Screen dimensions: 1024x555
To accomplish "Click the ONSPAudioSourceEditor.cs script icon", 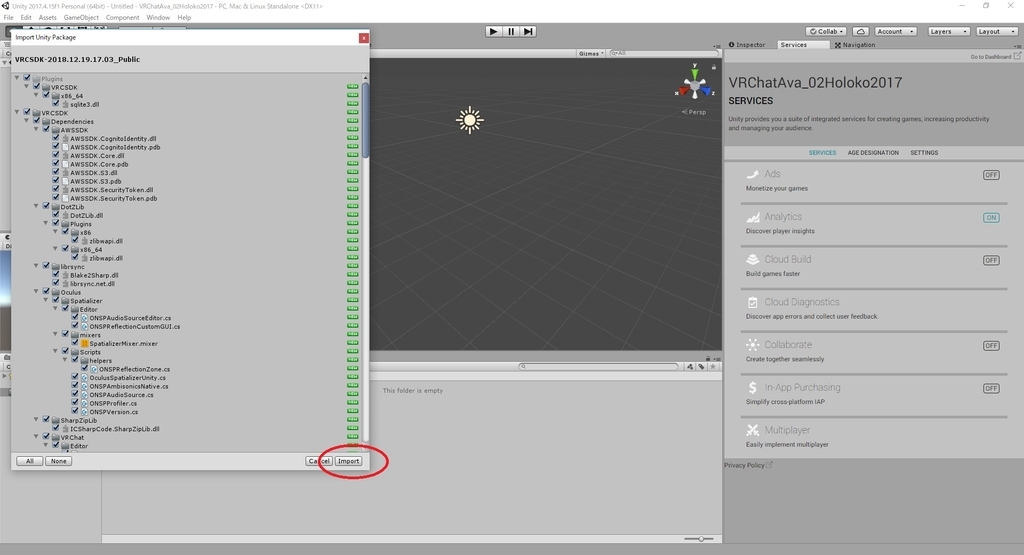I will tap(84, 318).
